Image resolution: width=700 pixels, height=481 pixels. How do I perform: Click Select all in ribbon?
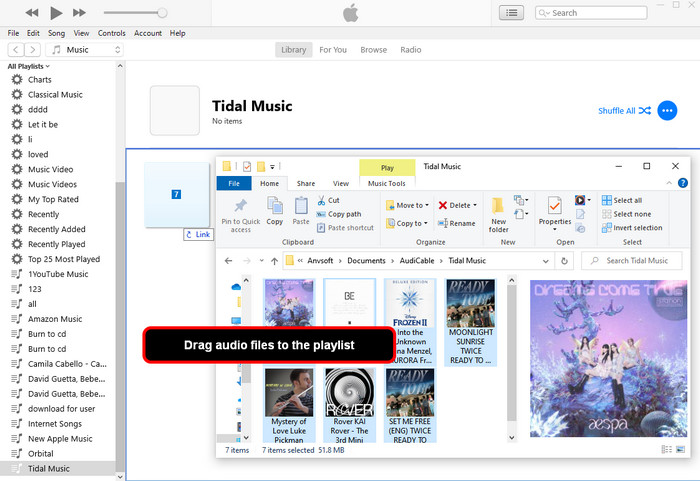click(x=622, y=200)
